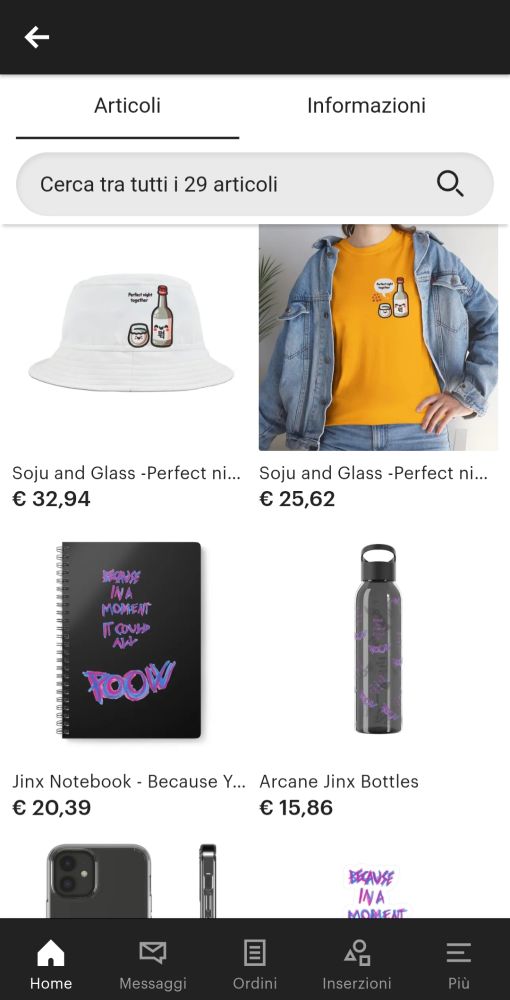This screenshot has height=1000, width=510.
Task: Focus the 'Cerca tra tutti i 29 articoli' field
Action: [255, 184]
